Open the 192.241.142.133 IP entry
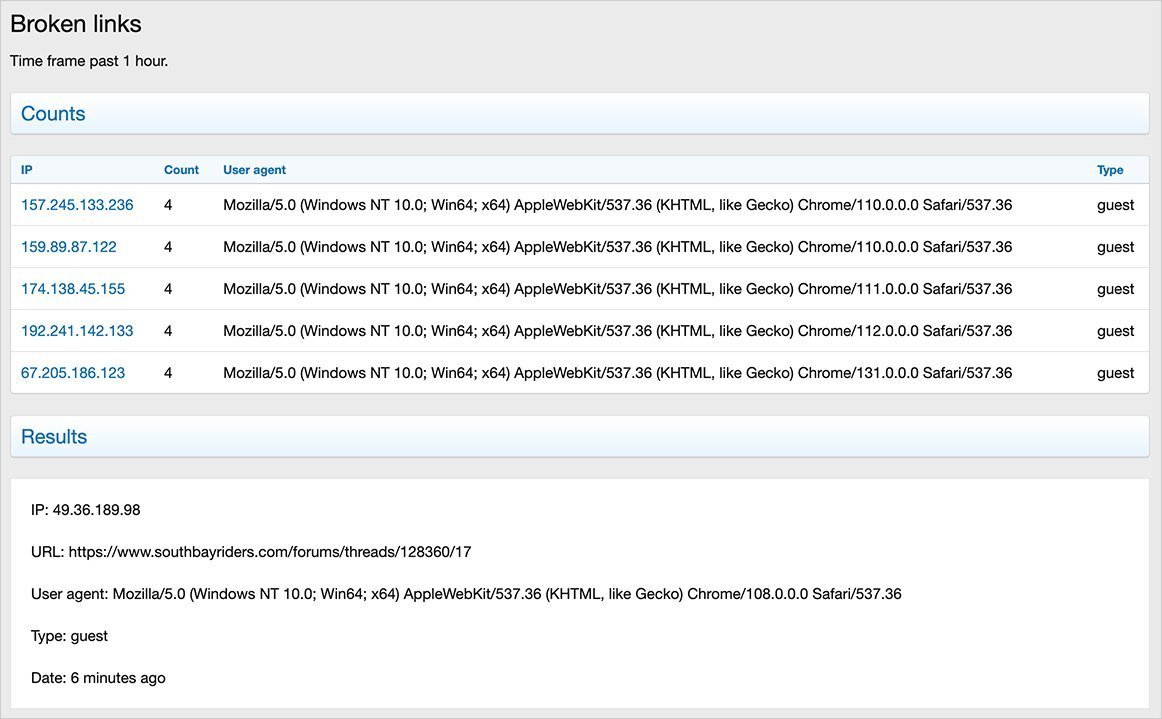This screenshot has width=1162, height=719. (77, 331)
